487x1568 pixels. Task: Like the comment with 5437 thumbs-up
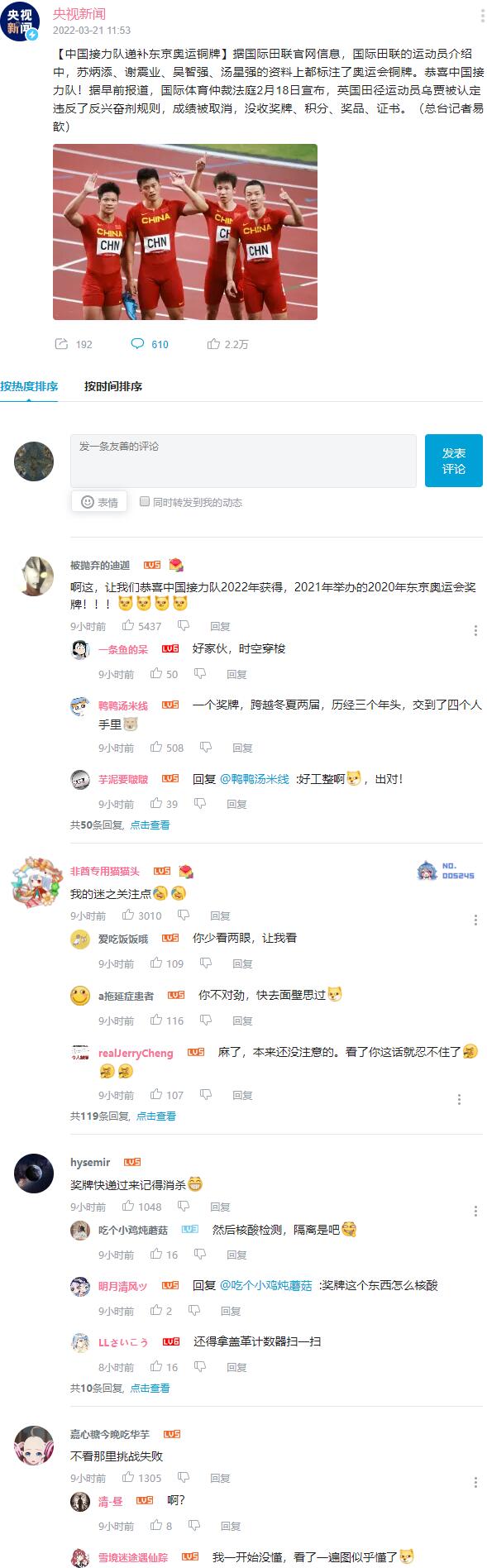(x=128, y=626)
